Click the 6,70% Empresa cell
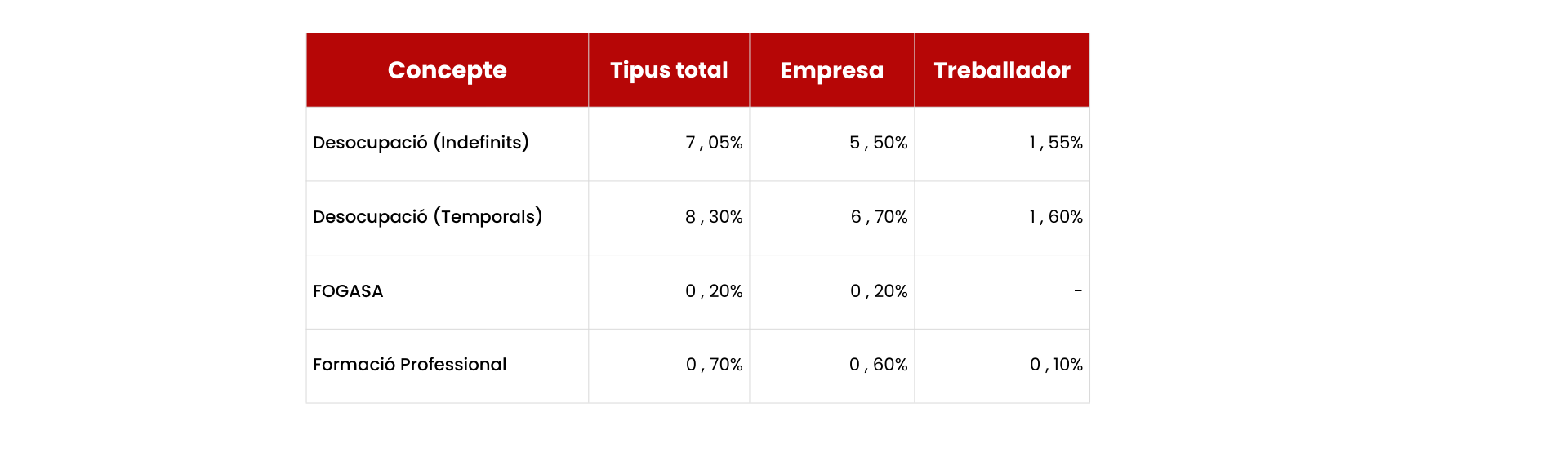Viewport: 1568px width, 452px height. point(879,217)
